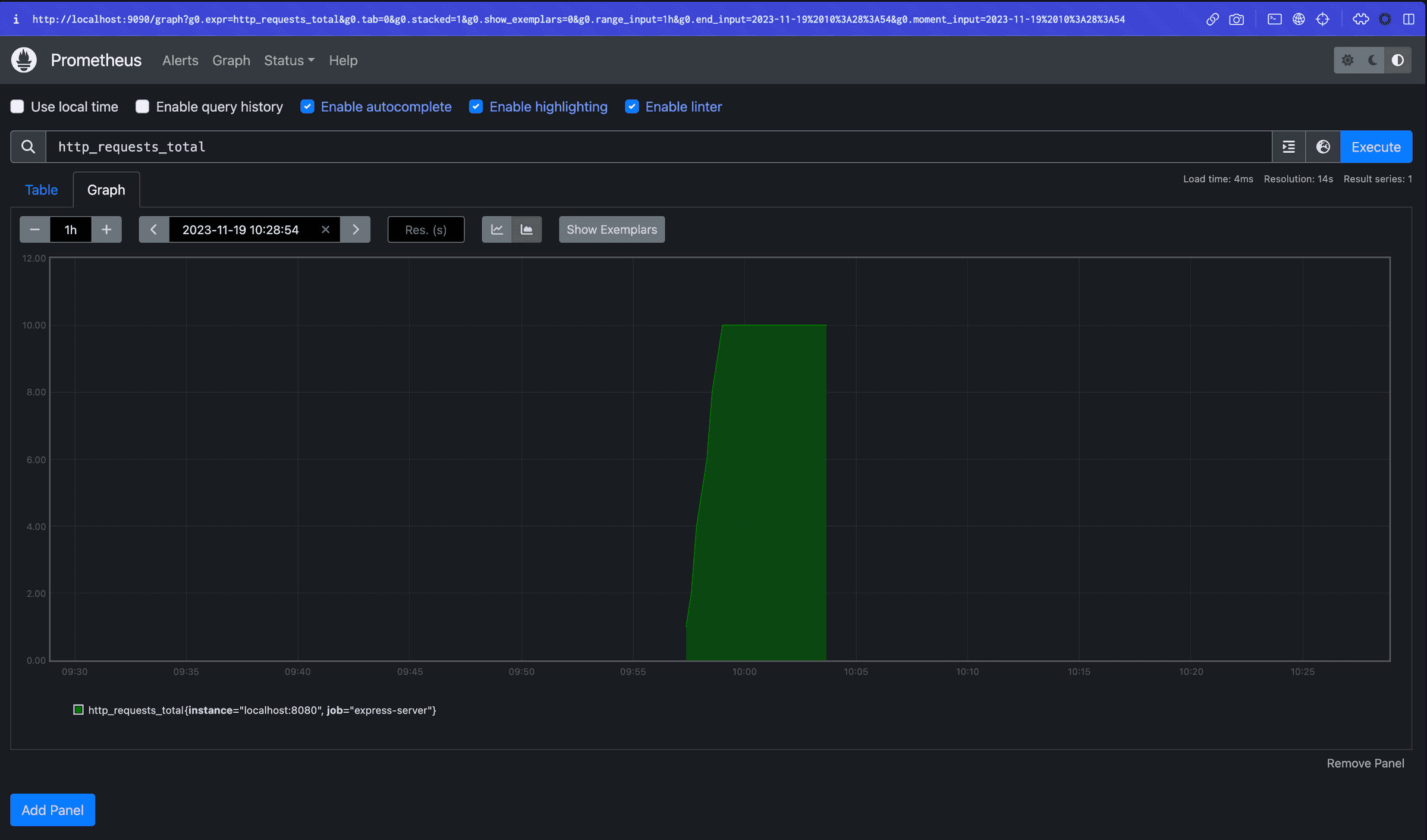The image size is (1427, 840).
Task: Click the globe icon next to Execute
Action: 1322,146
